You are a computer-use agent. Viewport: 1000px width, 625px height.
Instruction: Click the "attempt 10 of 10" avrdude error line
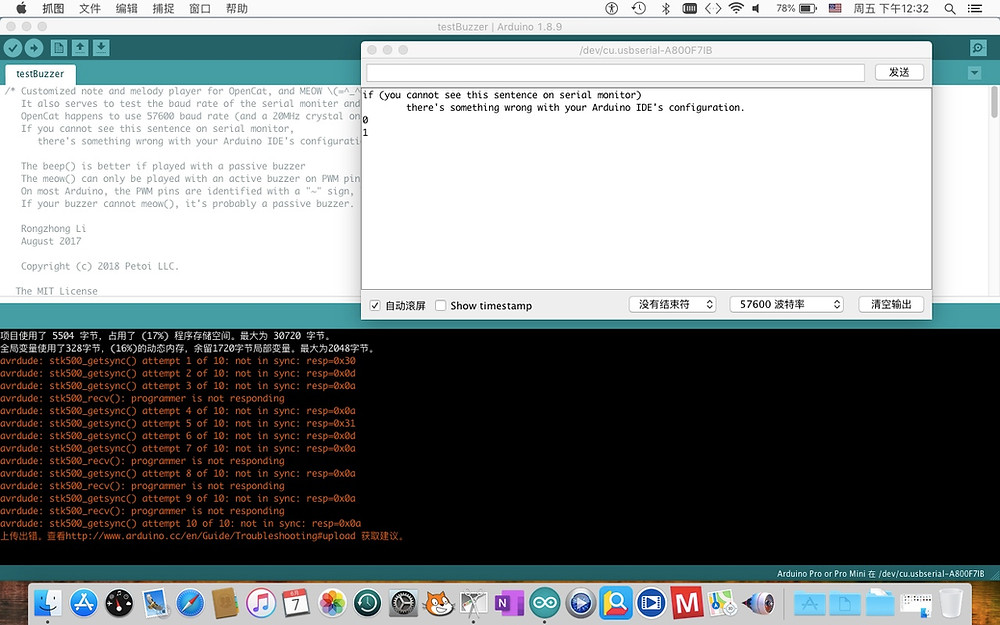coord(180,524)
